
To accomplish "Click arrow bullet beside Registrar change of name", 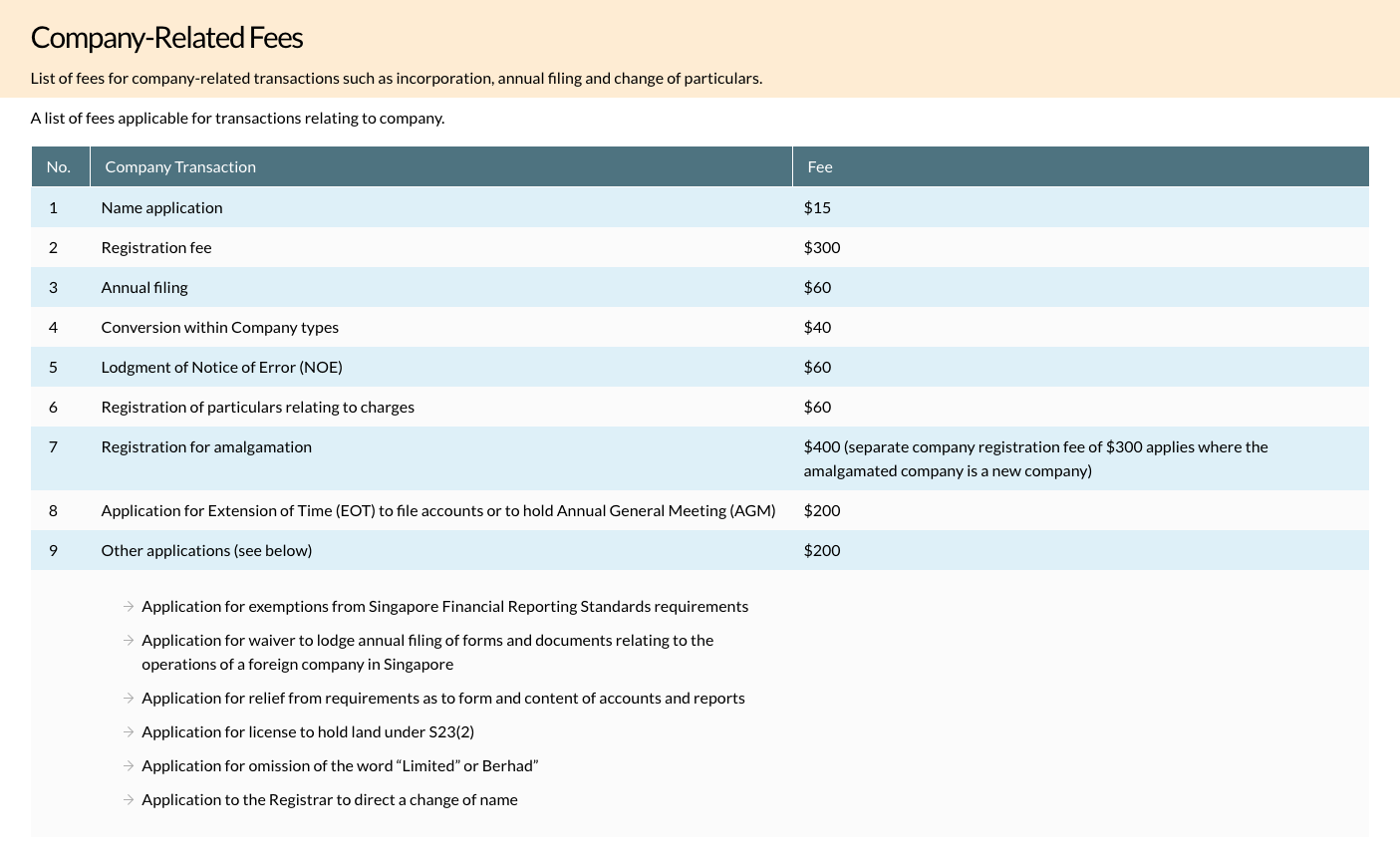I will [x=129, y=800].
